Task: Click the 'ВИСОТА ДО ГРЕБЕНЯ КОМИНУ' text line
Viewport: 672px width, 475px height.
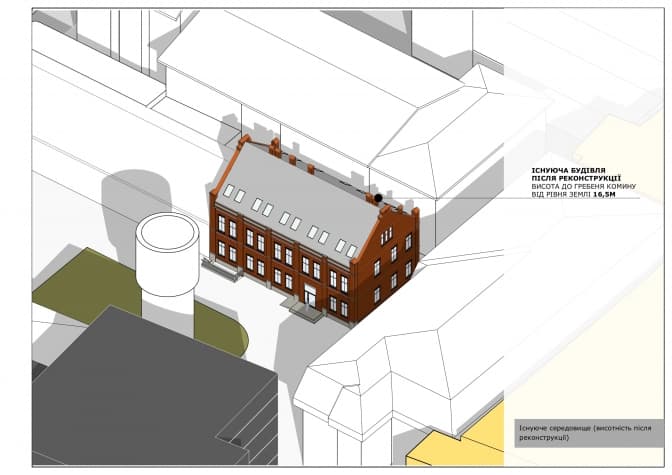Action: click(580, 187)
